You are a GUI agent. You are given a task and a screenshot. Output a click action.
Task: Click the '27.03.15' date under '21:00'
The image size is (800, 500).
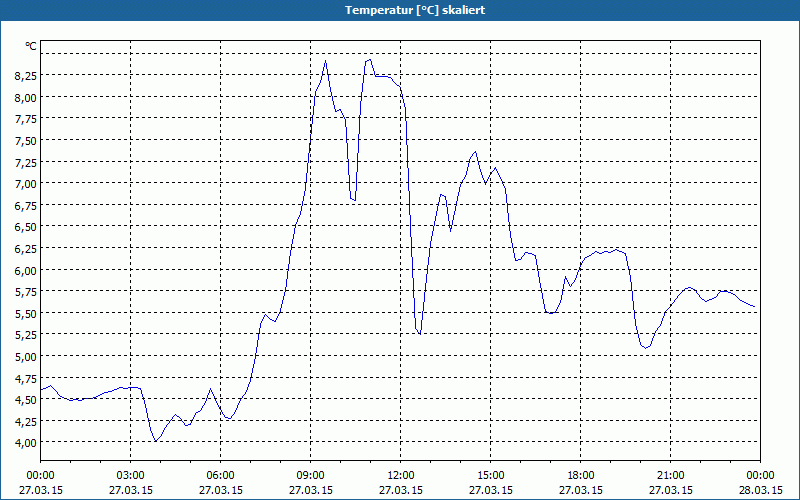coord(670,490)
